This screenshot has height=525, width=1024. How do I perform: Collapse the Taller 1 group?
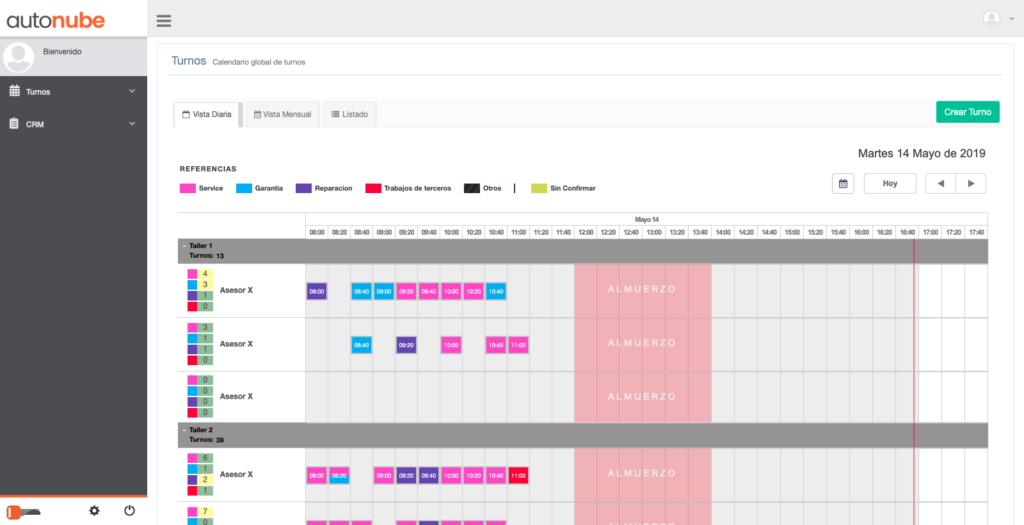pos(184,246)
